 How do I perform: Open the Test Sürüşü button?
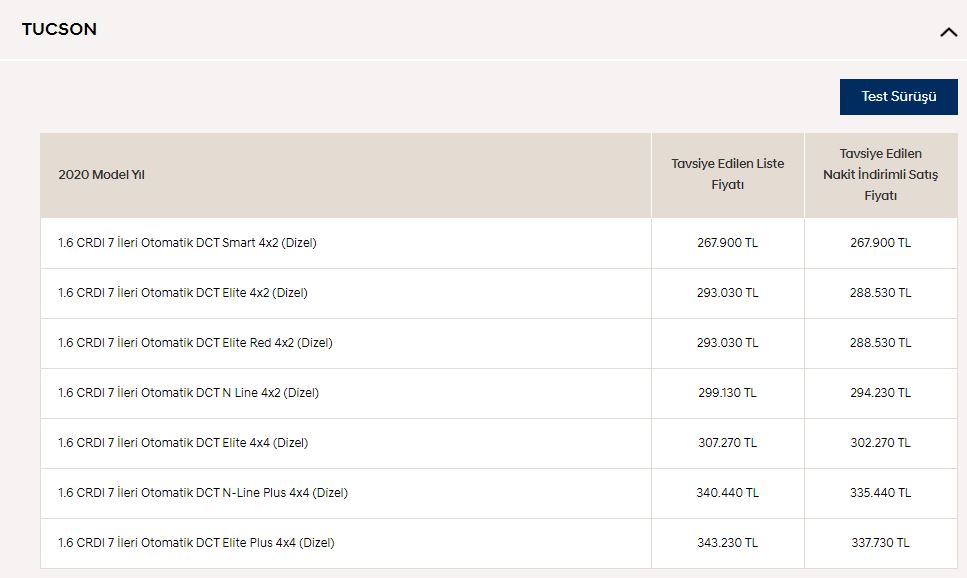[899, 97]
